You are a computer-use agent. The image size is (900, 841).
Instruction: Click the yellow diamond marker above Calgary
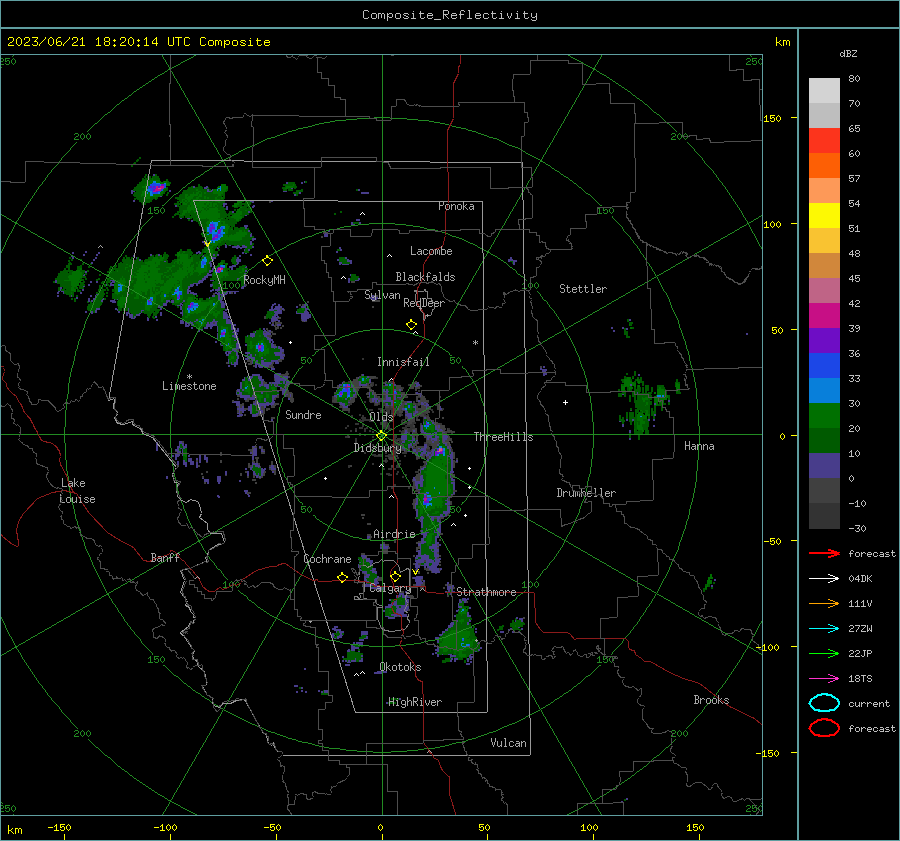click(395, 576)
